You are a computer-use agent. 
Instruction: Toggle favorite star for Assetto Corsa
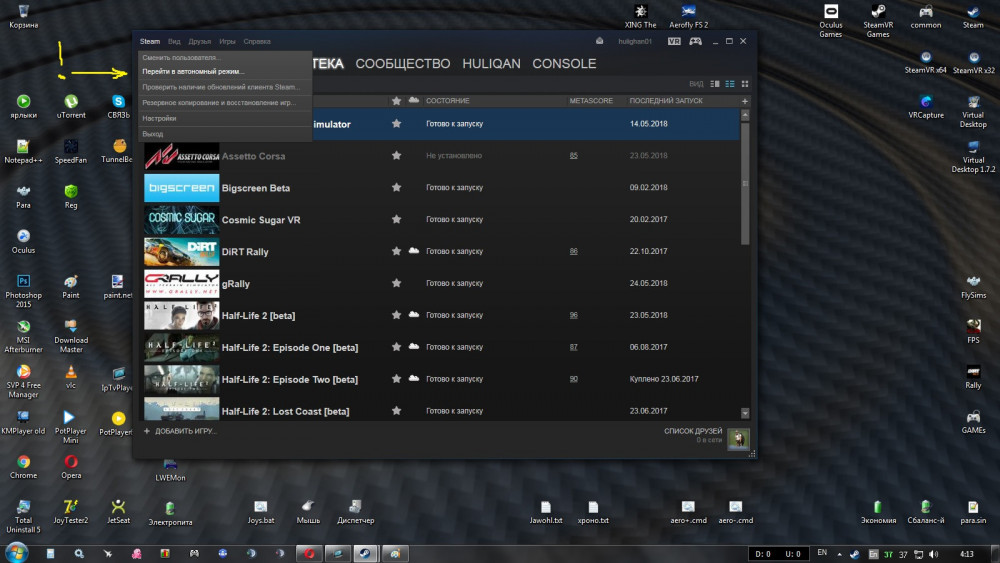coord(396,156)
